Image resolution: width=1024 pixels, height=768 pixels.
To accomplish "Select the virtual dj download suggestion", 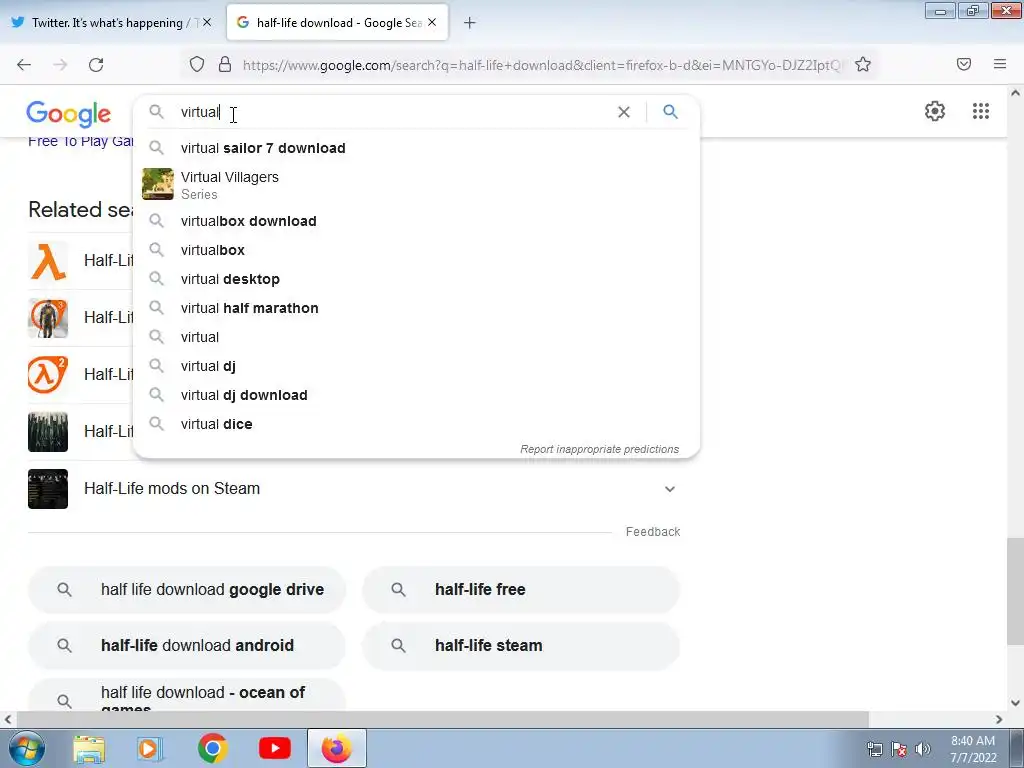I will point(415,395).
